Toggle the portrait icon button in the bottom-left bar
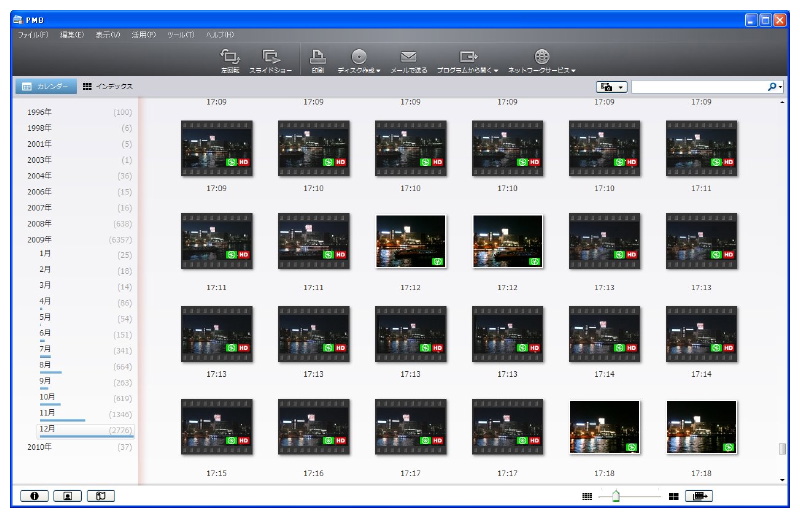The image size is (800, 518). 67,496
